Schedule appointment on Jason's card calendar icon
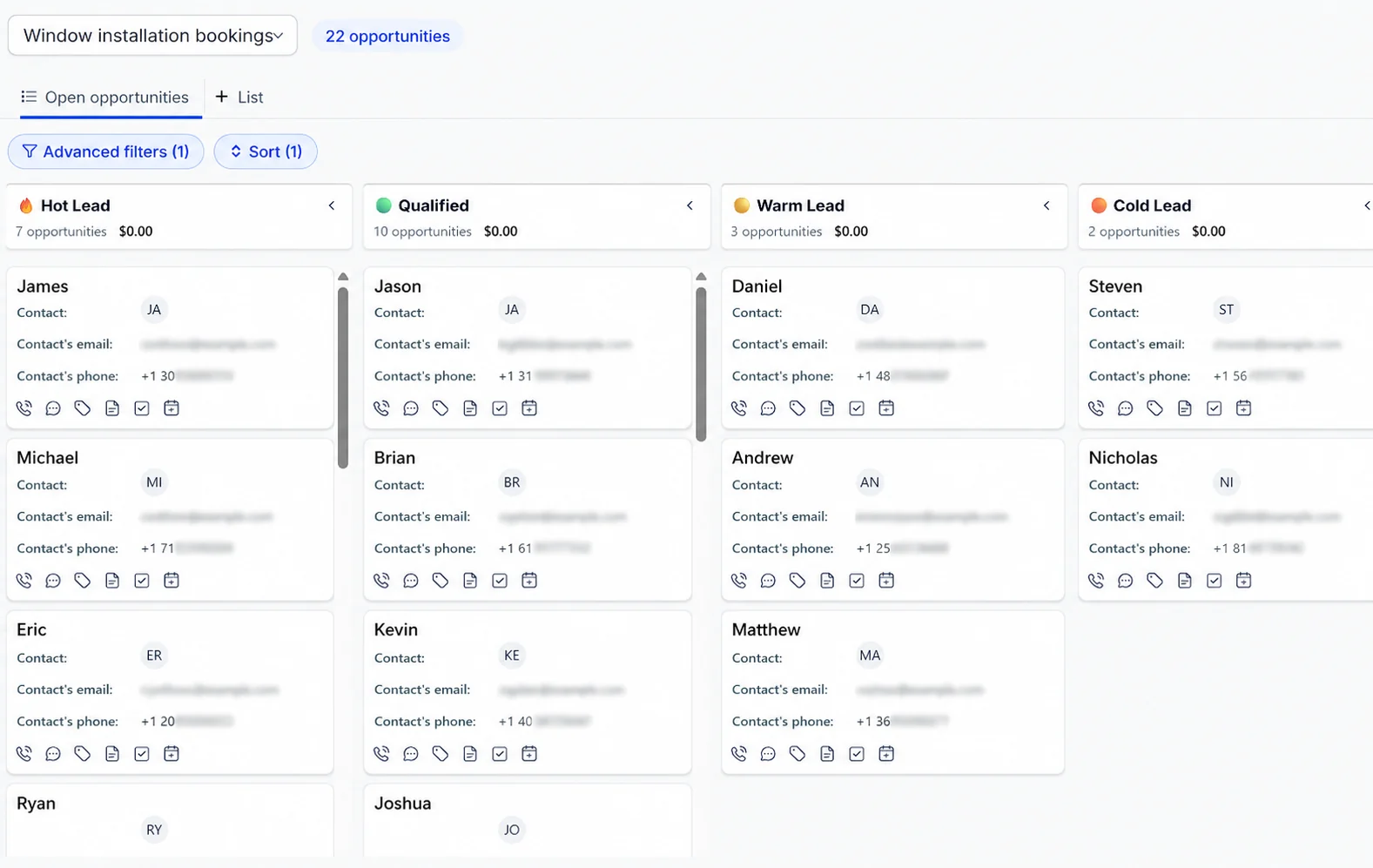Image resolution: width=1373 pixels, height=868 pixels. pos(529,408)
